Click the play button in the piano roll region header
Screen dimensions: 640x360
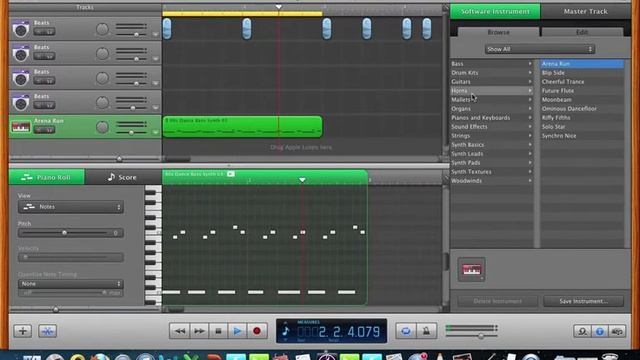click(x=231, y=174)
